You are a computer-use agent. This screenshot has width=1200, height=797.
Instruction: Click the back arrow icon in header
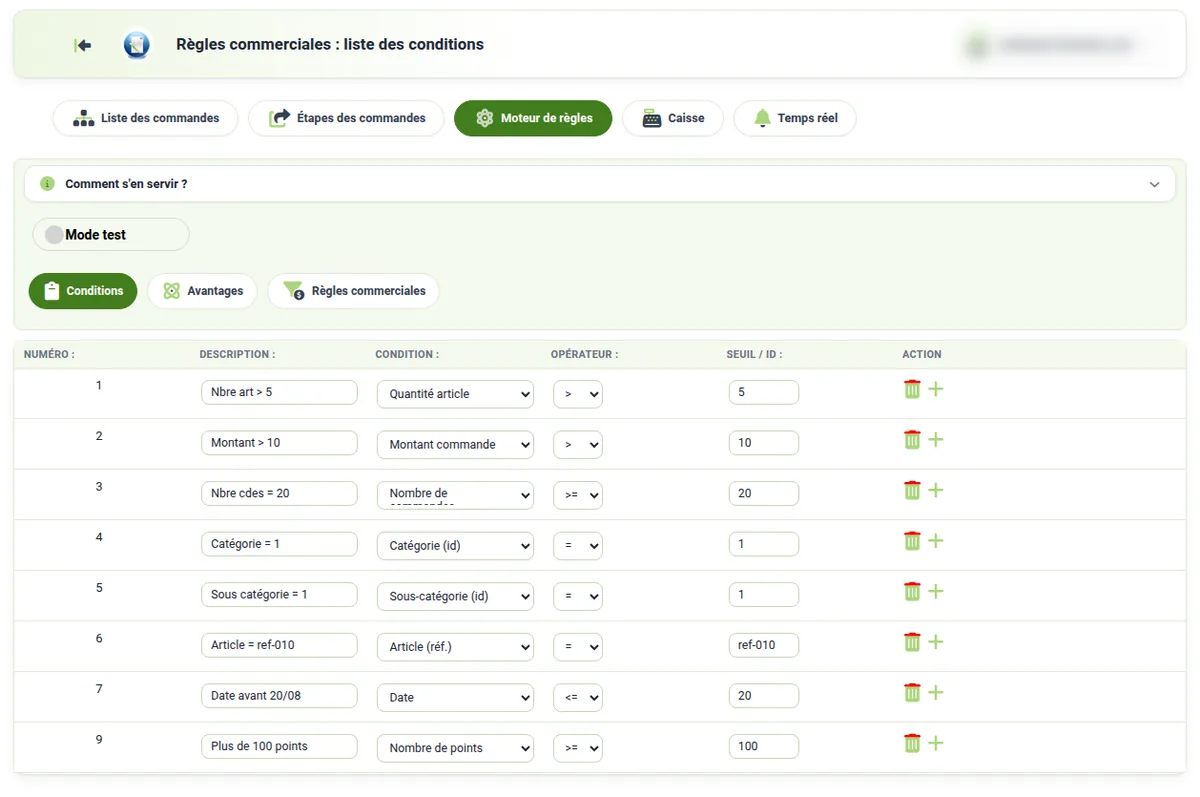83,45
